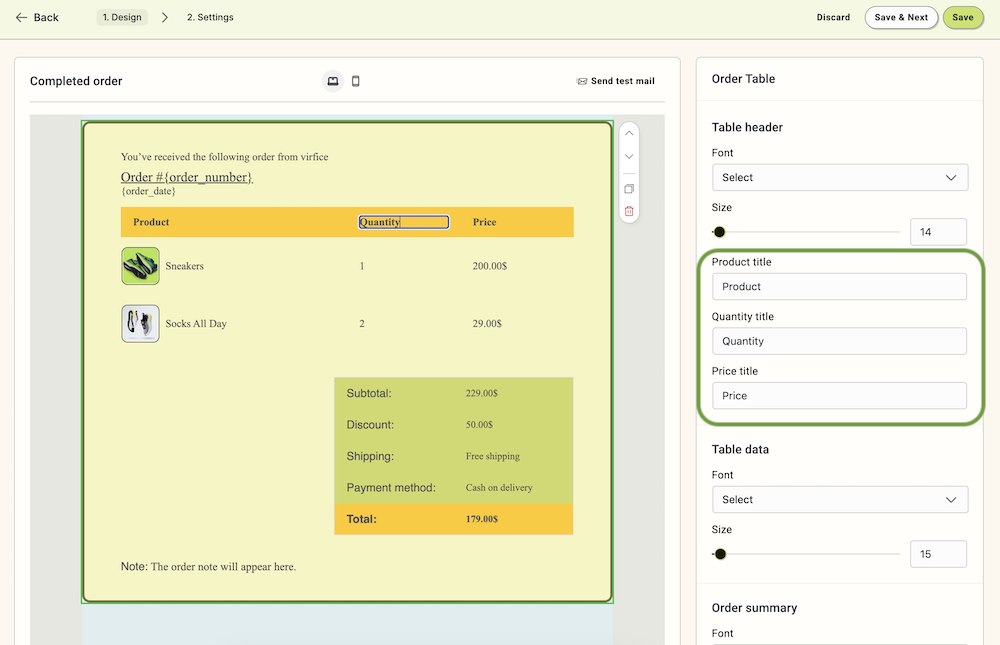Click the 50.00$ discount value

coord(479,424)
